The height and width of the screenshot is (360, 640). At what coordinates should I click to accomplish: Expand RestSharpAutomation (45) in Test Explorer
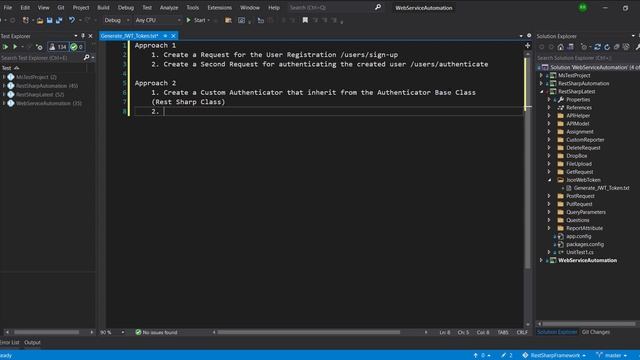click(x=4, y=86)
